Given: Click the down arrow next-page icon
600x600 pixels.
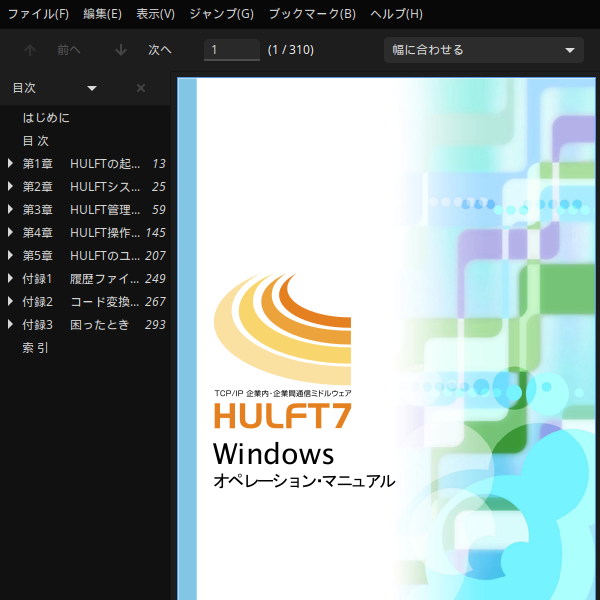Looking at the screenshot, I should pyautogui.click(x=121, y=50).
